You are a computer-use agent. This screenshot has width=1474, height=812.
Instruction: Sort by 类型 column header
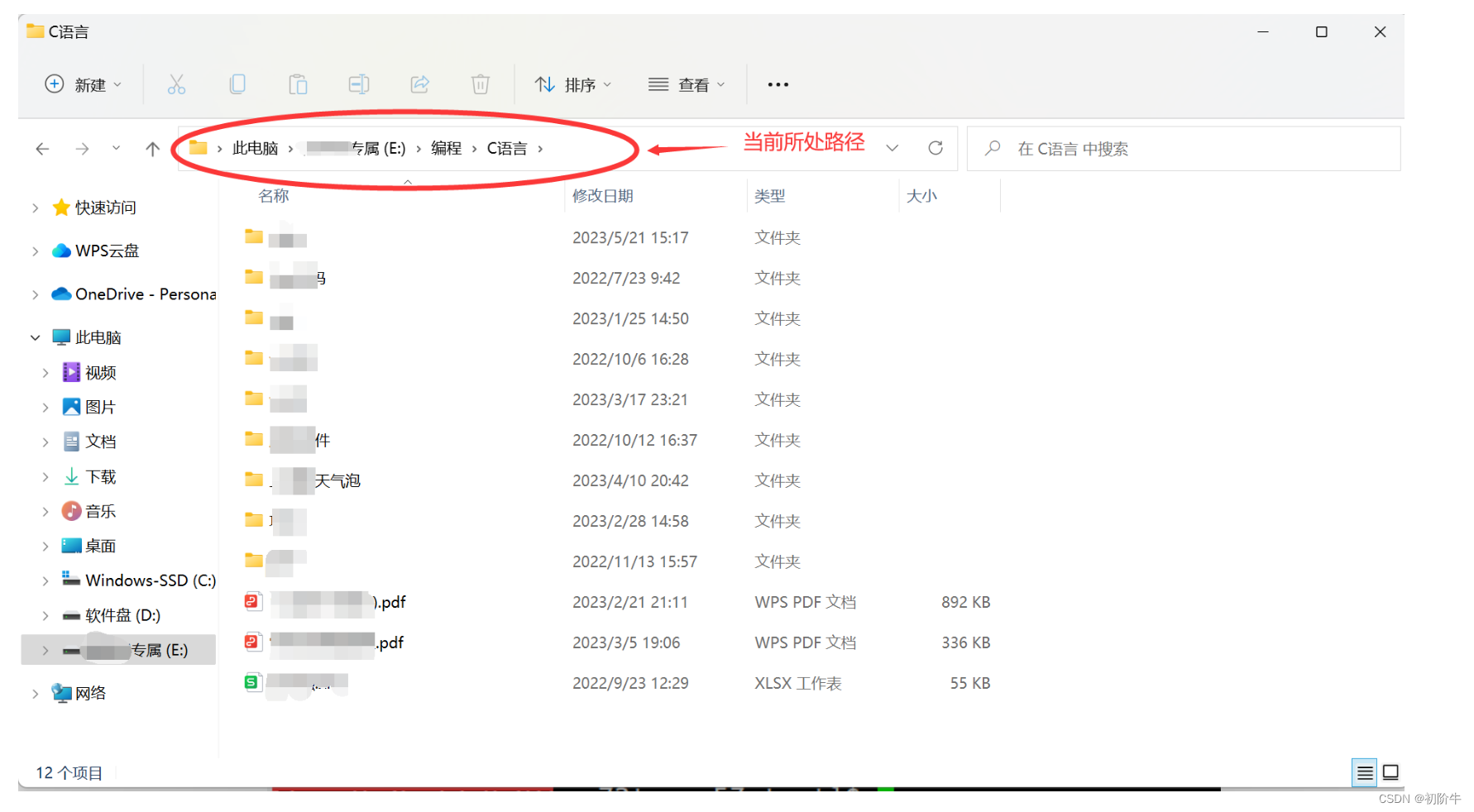point(770,196)
